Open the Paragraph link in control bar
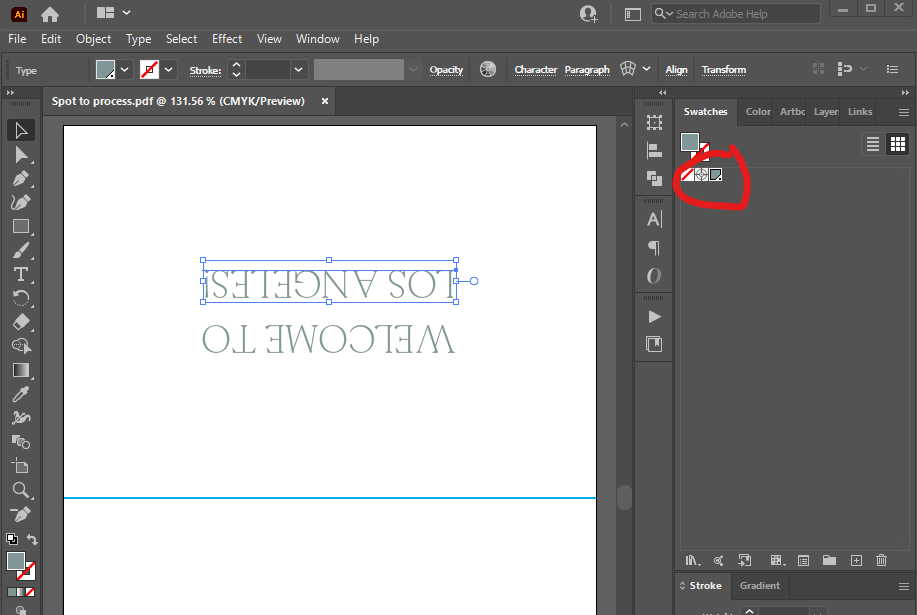 point(587,70)
